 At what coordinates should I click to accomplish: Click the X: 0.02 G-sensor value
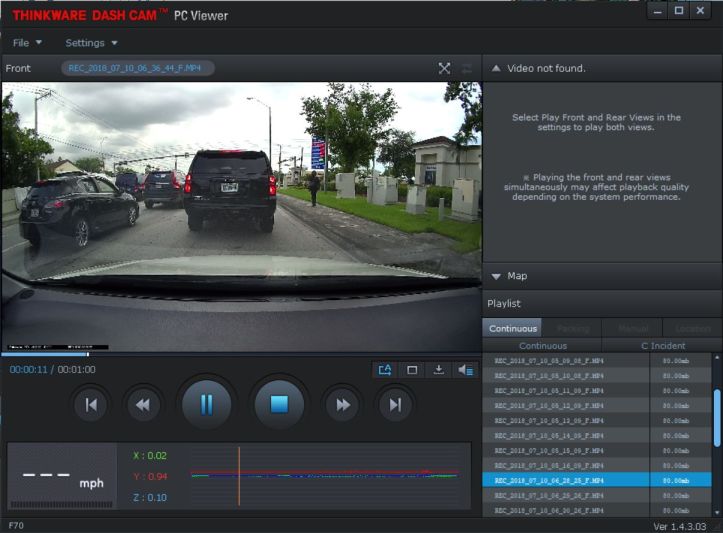coord(150,456)
